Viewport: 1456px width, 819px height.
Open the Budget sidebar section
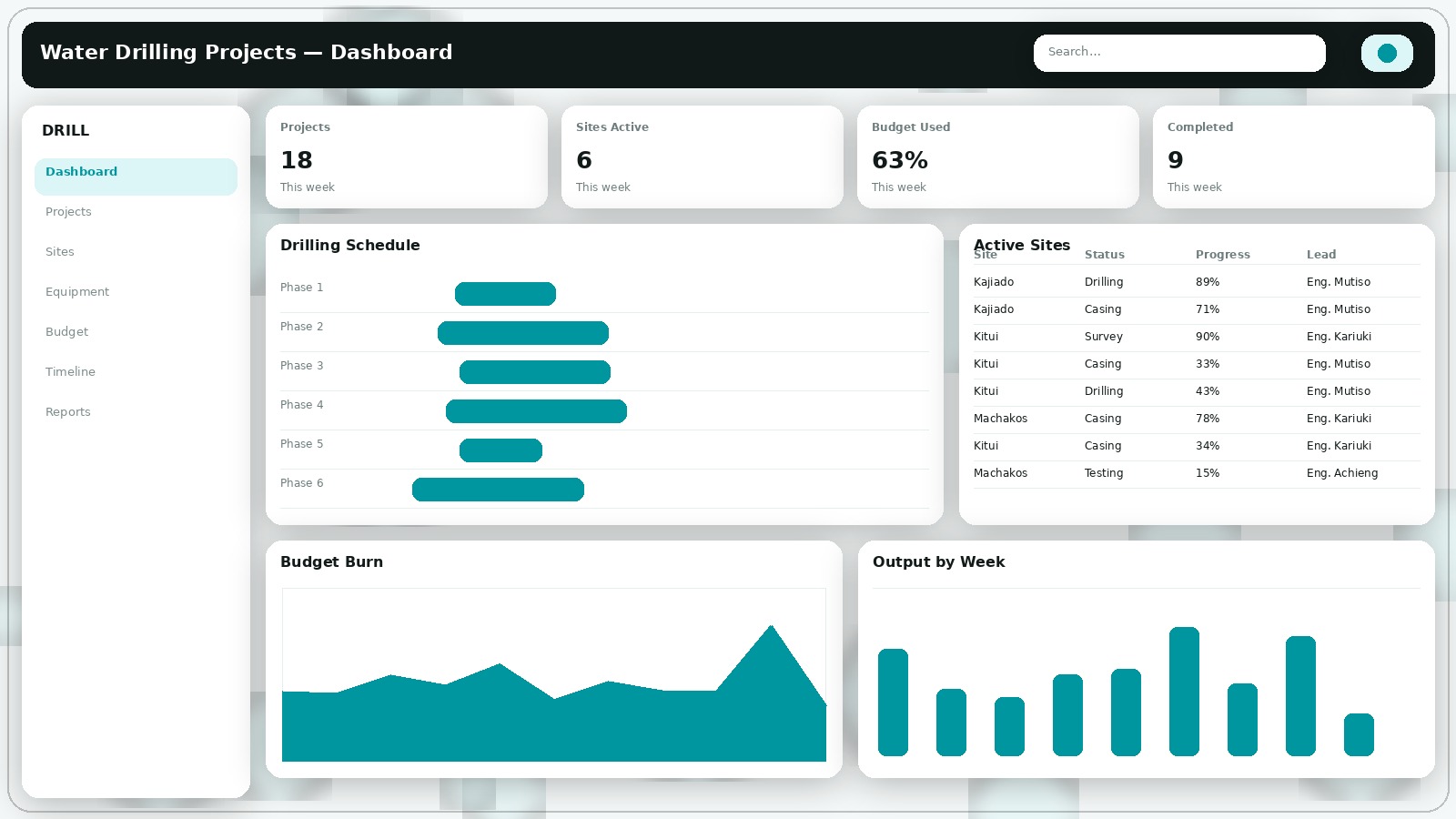pyautogui.click(x=67, y=332)
